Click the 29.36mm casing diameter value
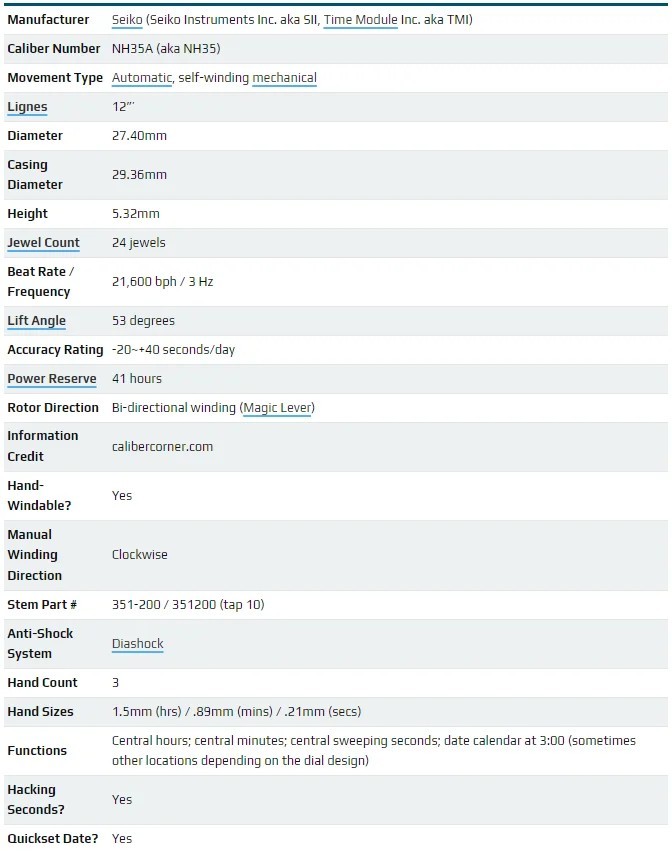The height and width of the screenshot is (851, 672). click(x=139, y=175)
